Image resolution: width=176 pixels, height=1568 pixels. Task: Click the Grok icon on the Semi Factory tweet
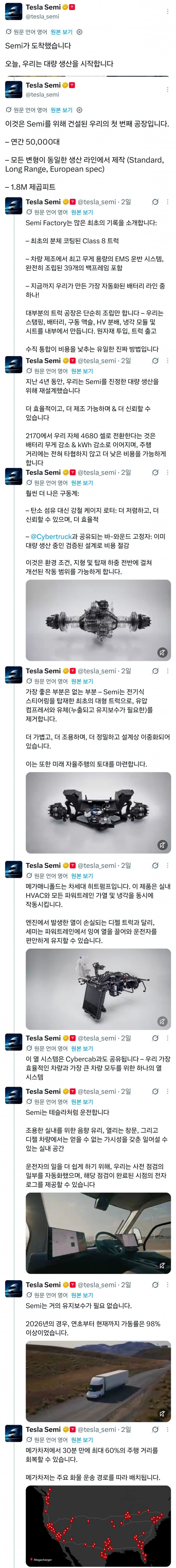tap(155, 202)
